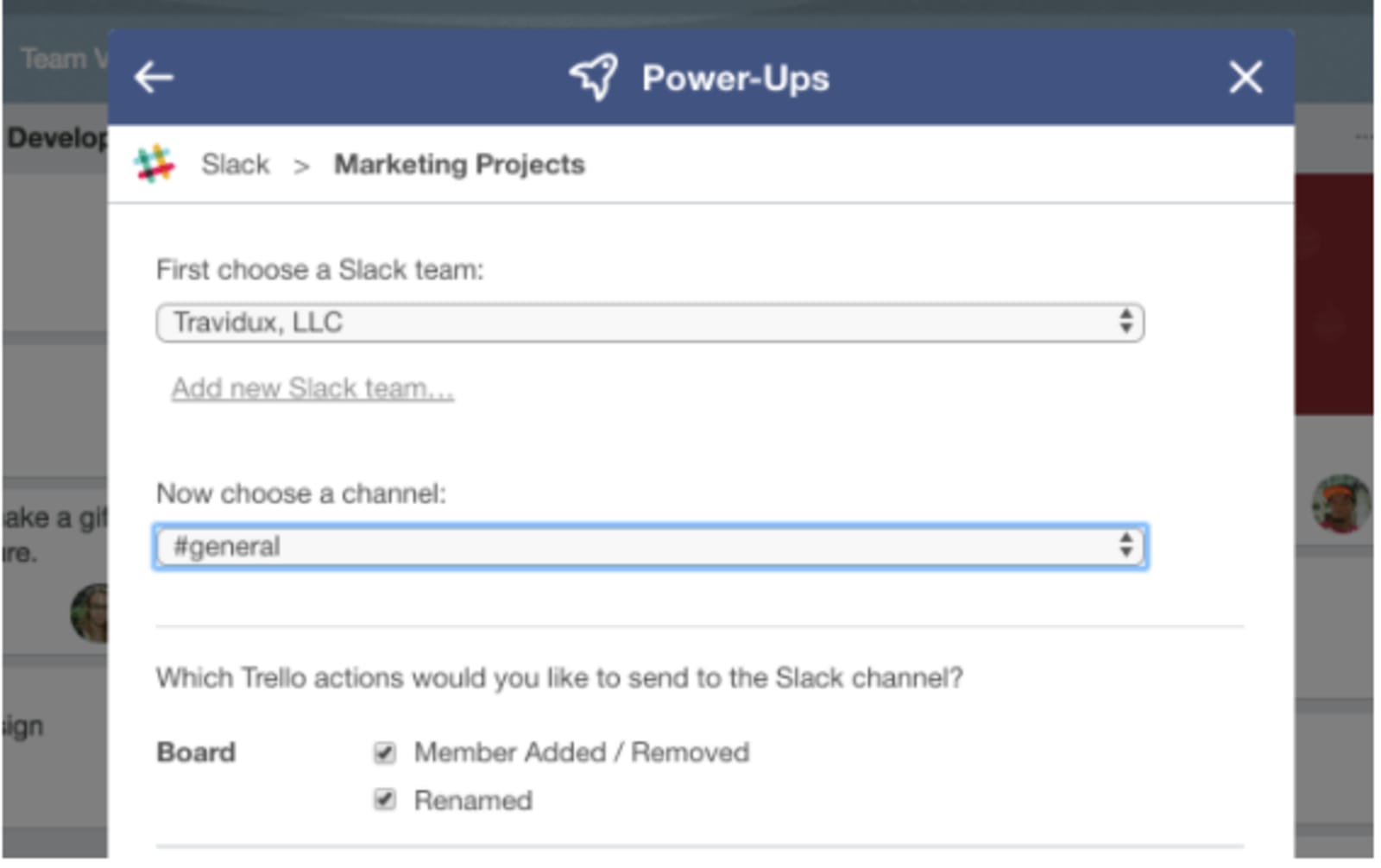Uncheck Member Added / Removed checkbox

[385, 752]
